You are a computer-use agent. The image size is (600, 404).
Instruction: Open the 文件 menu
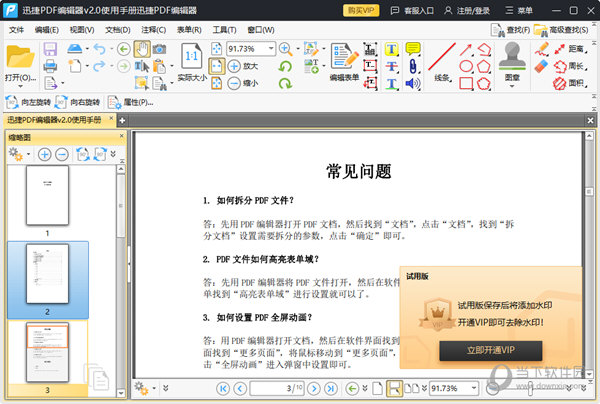(x=16, y=29)
